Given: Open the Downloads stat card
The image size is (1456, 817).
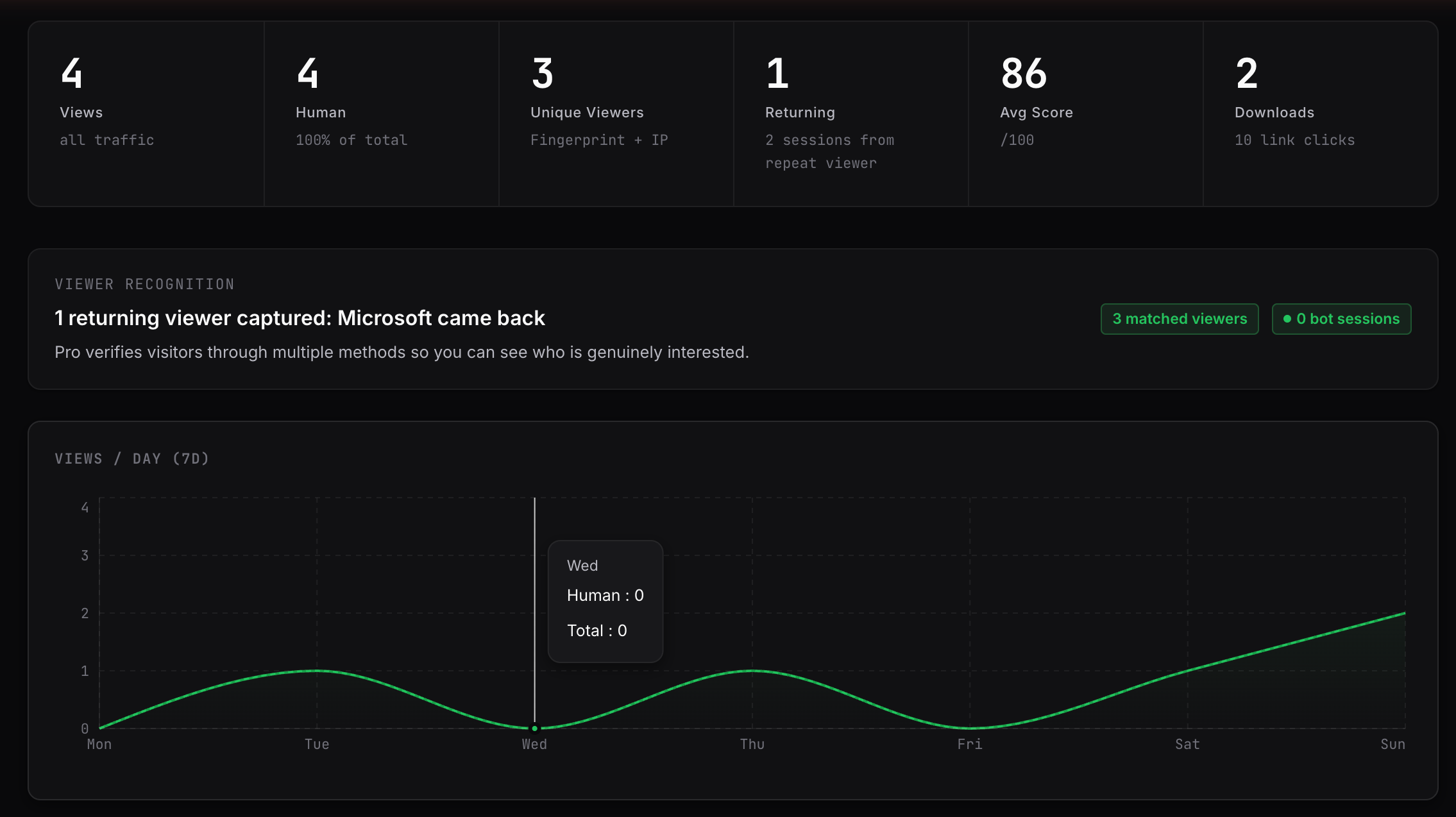Looking at the screenshot, I should [x=1320, y=114].
